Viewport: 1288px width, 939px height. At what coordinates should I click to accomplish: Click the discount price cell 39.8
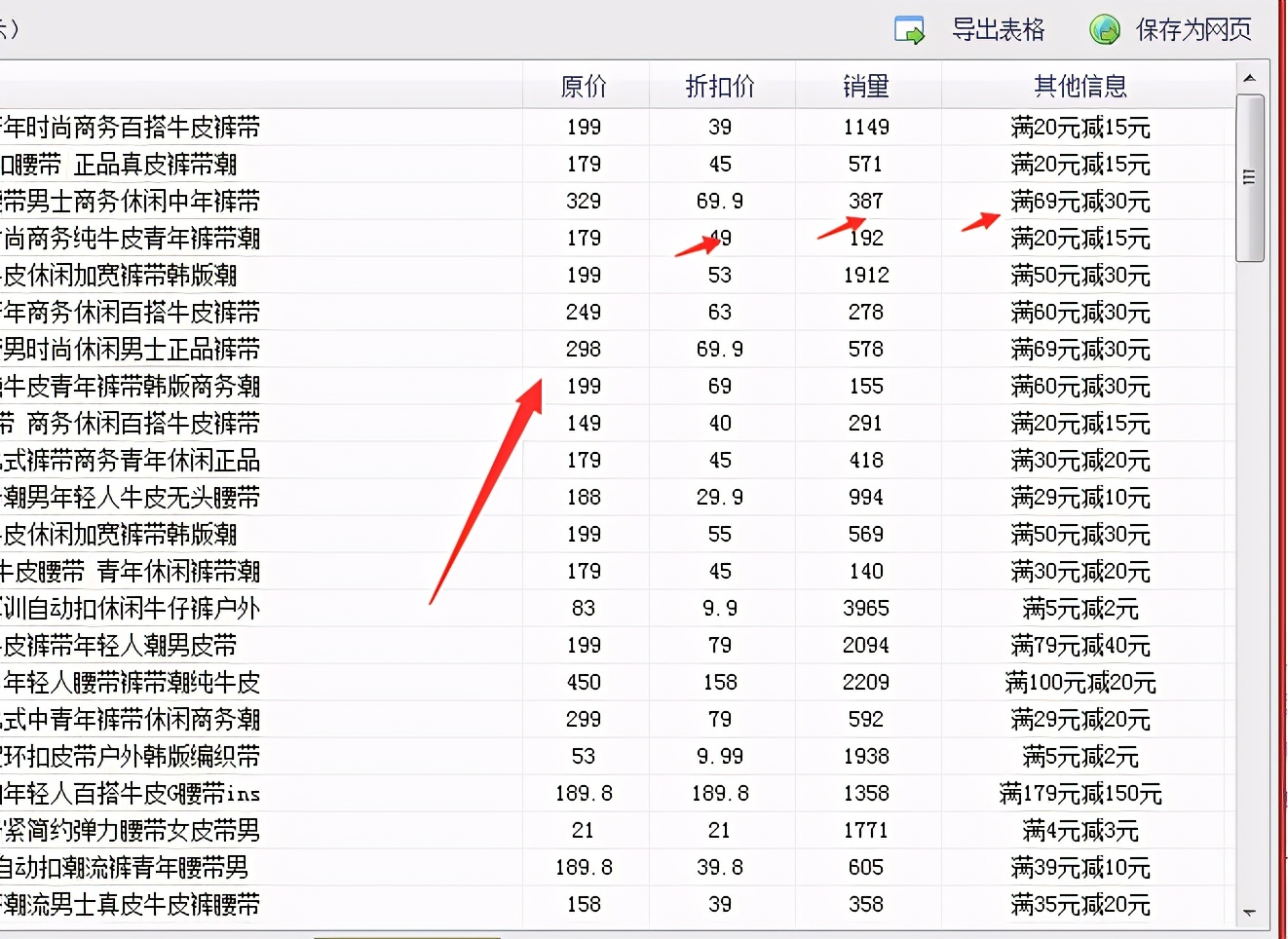721,868
